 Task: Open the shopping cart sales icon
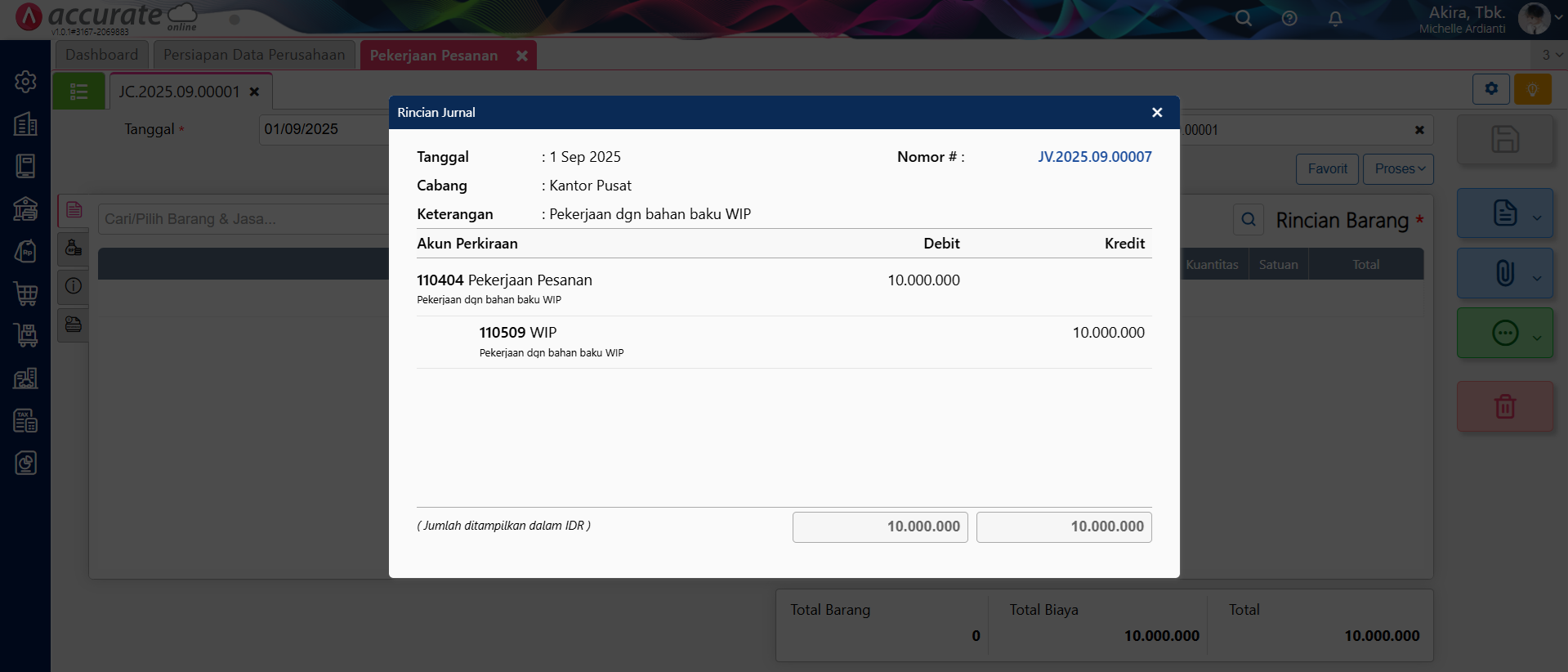pyautogui.click(x=25, y=293)
